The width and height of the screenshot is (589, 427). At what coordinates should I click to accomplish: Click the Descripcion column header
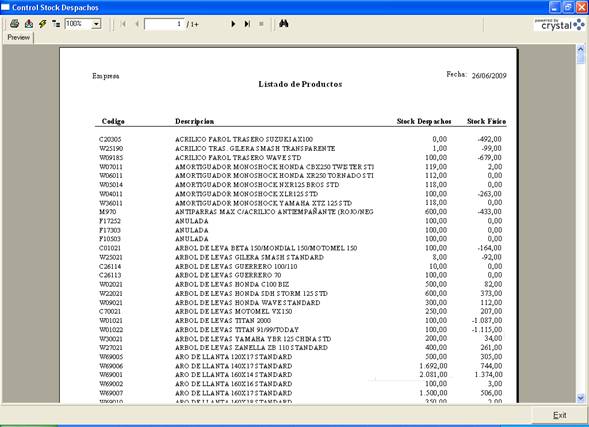pos(195,121)
